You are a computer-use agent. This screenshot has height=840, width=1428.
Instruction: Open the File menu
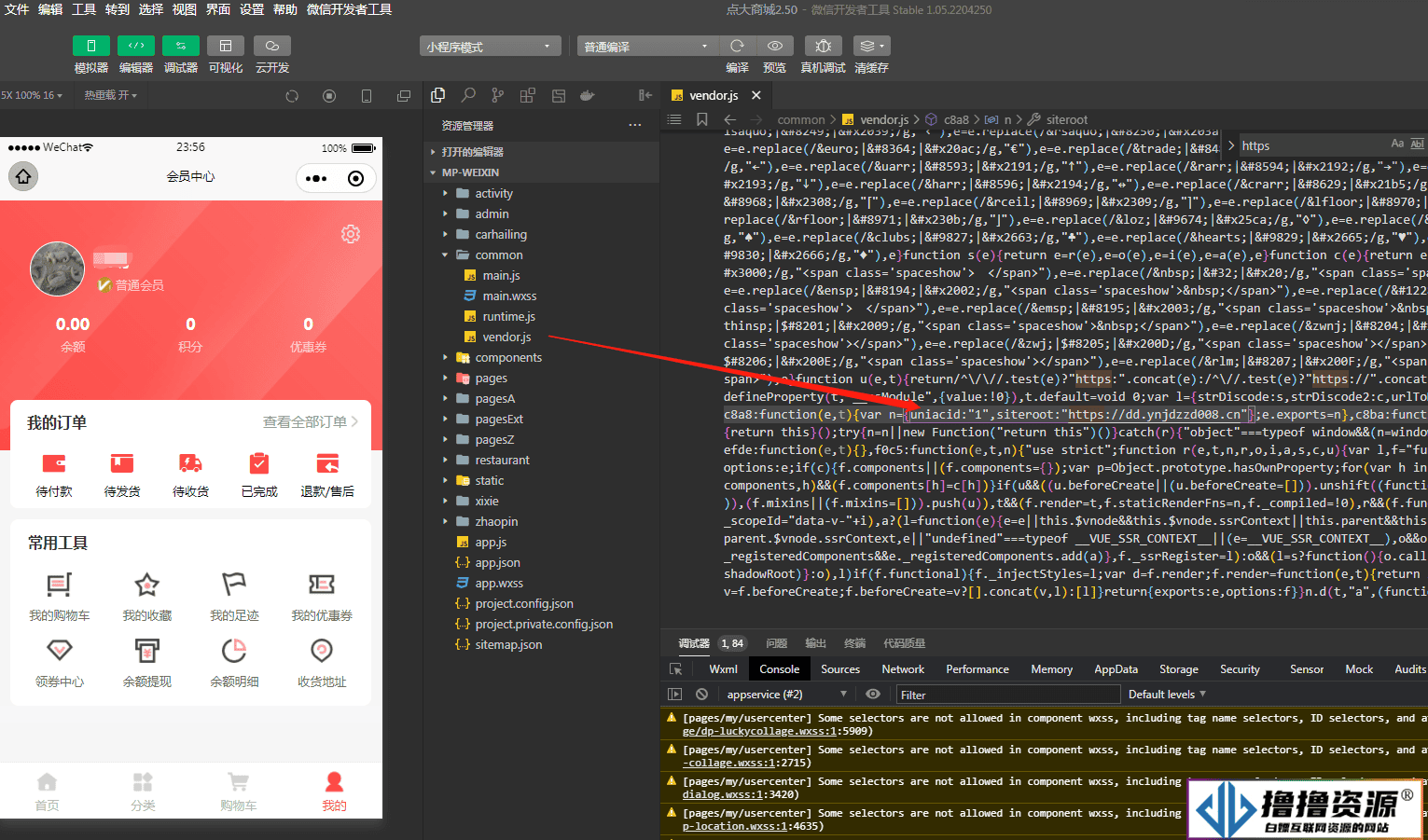(x=17, y=9)
